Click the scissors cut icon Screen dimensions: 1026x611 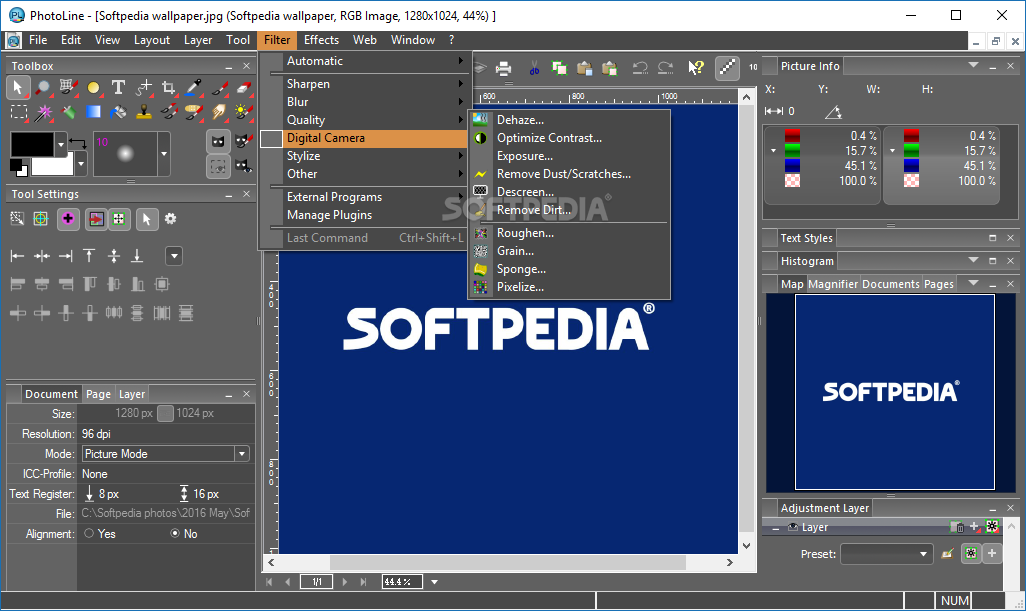pos(534,68)
